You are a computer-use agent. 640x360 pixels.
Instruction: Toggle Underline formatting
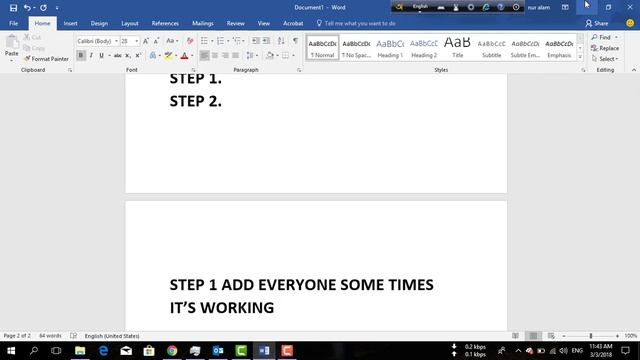(x=101, y=55)
